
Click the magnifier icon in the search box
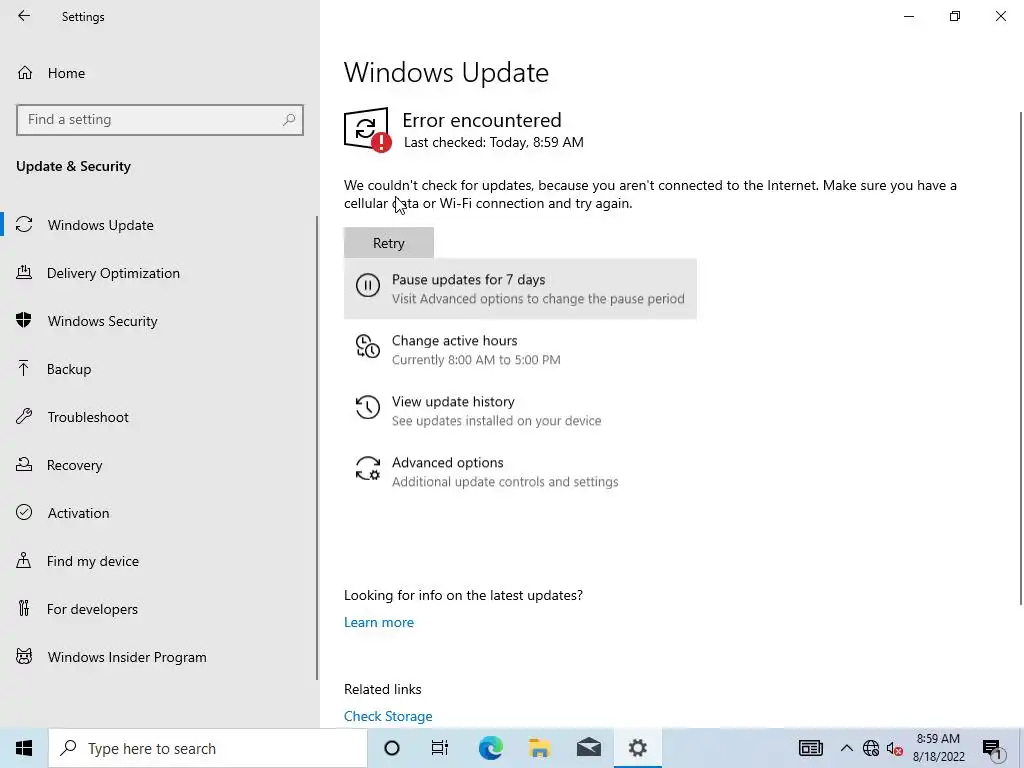289,120
